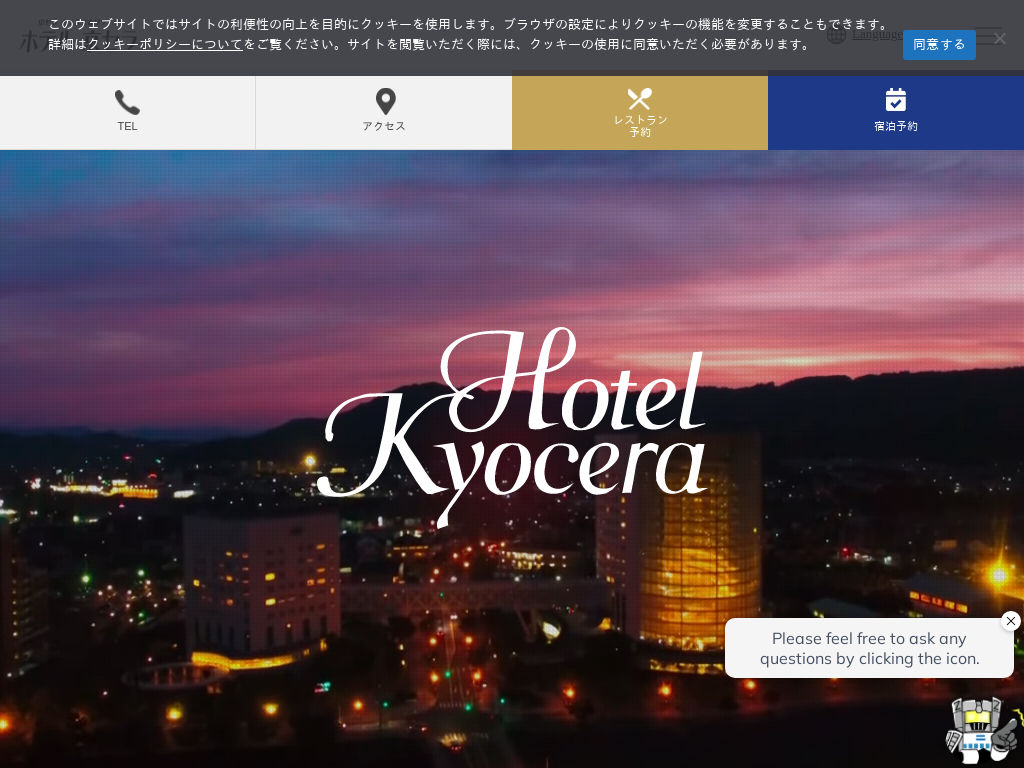Click the Hotel Kyocera logo
Viewport: 1024px width, 768px height.
[x=512, y=427]
